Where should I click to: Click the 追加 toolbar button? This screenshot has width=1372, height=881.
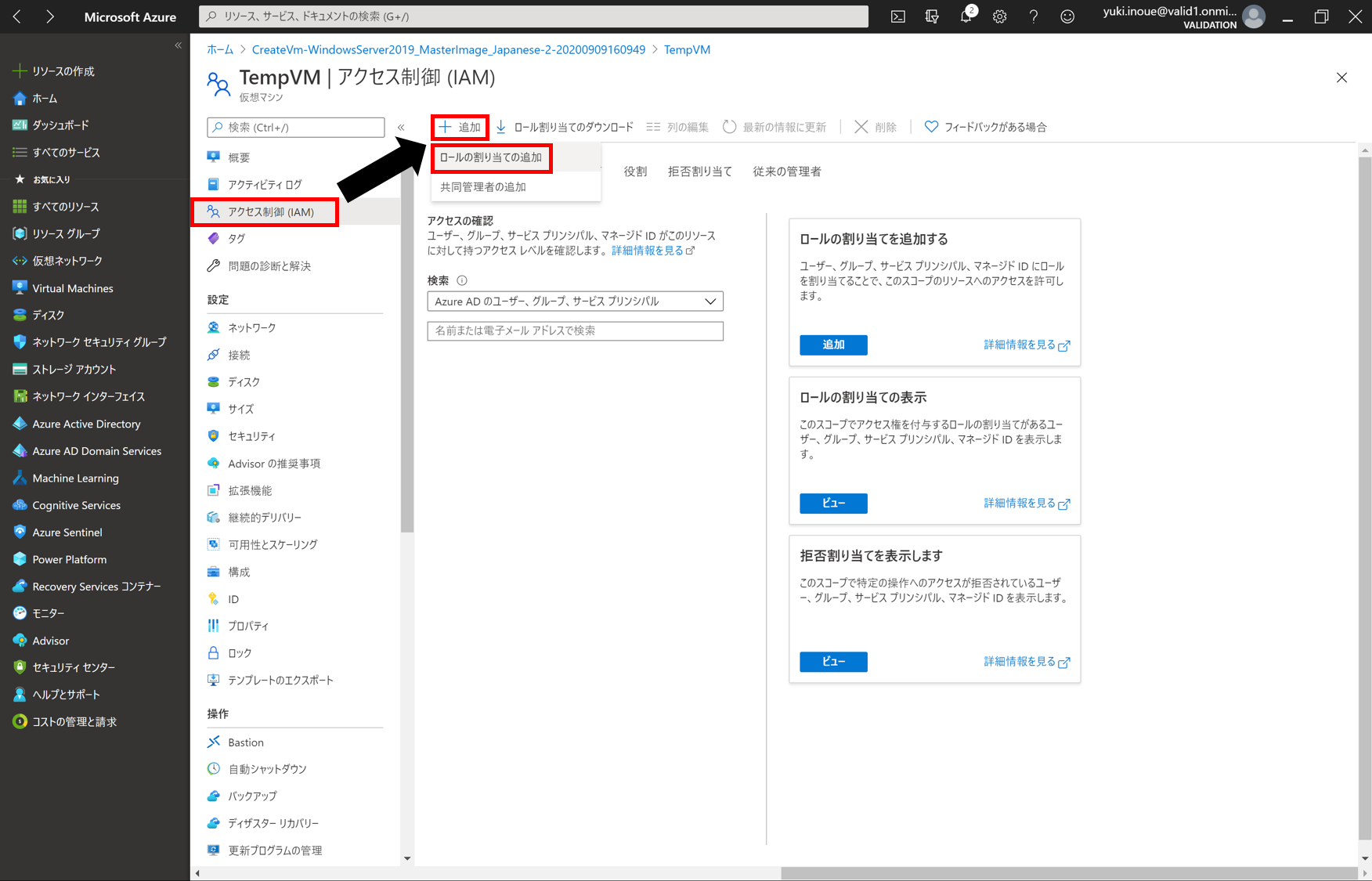(x=460, y=128)
